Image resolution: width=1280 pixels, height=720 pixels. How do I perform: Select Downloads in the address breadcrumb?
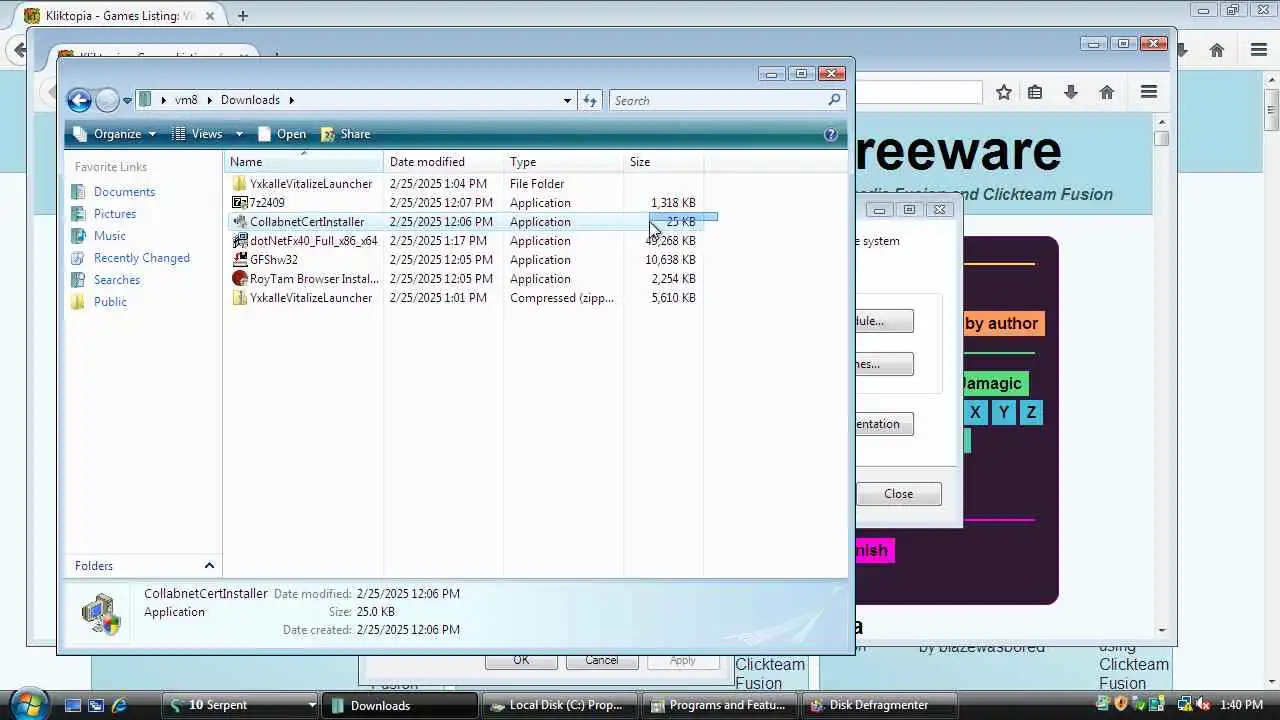point(250,100)
